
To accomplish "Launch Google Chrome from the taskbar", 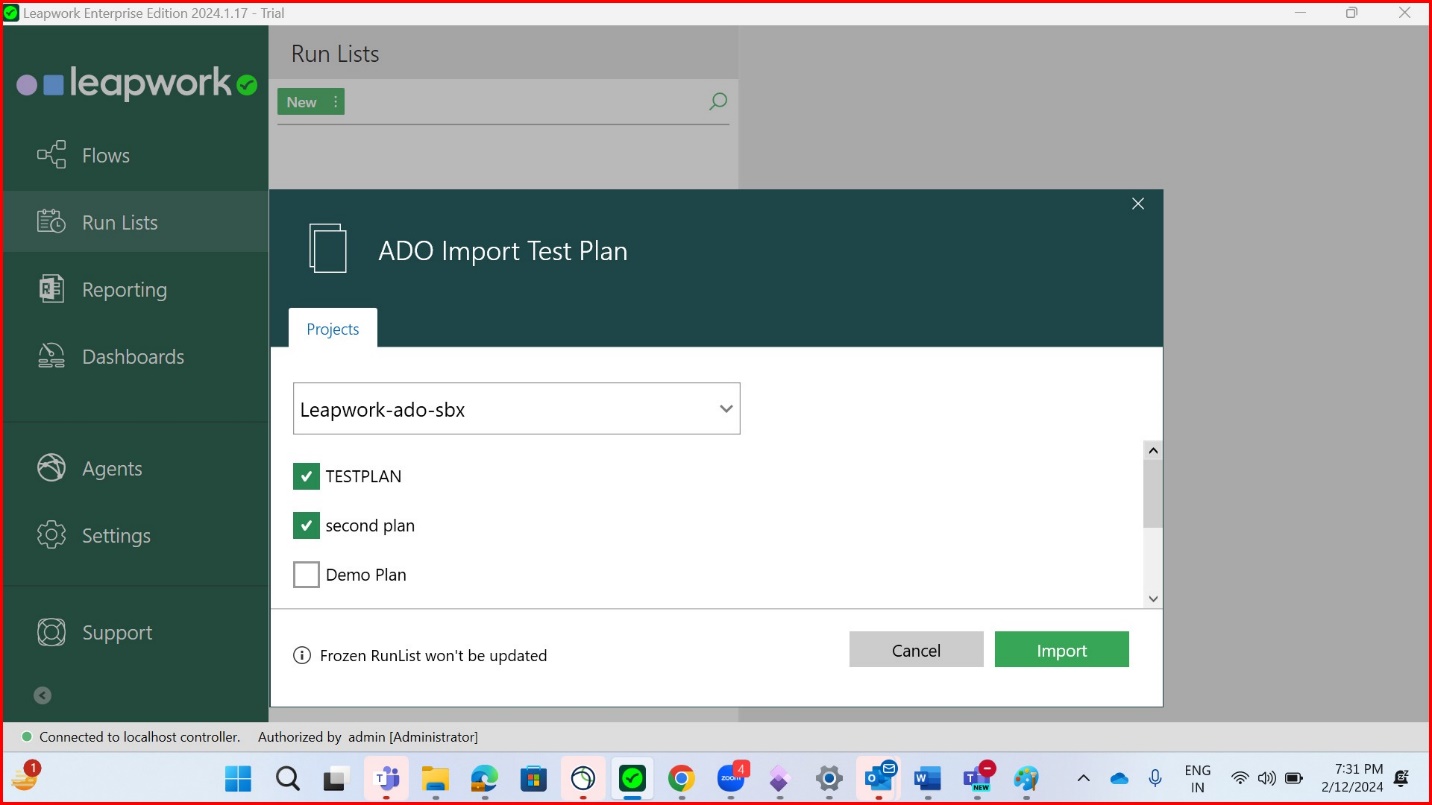I will point(681,778).
